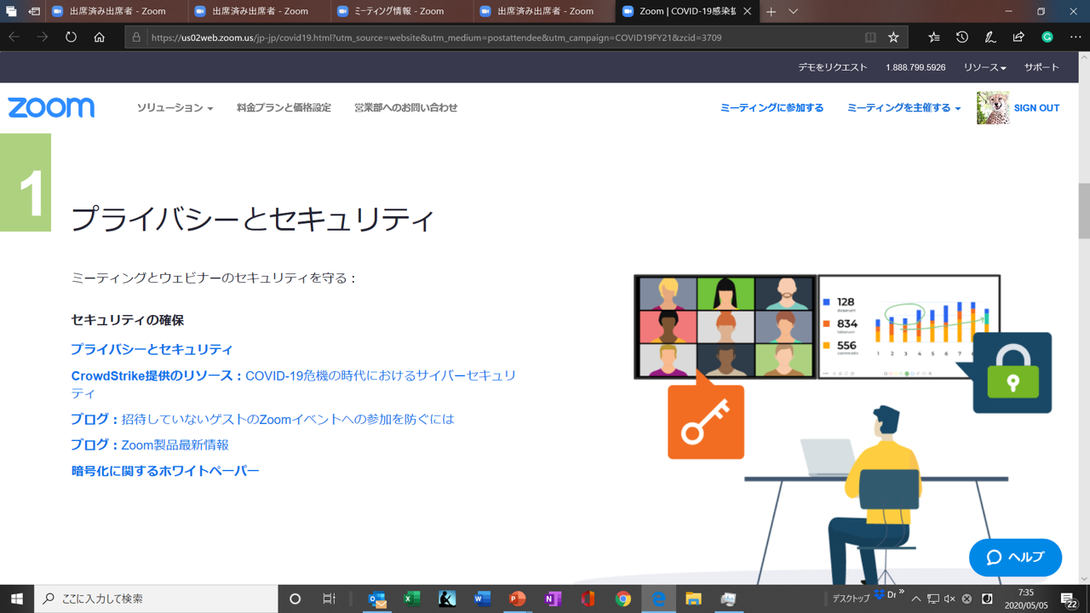Open File Explorer from the taskbar
Image resolution: width=1090 pixels, height=613 pixels.
pos(693,598)
